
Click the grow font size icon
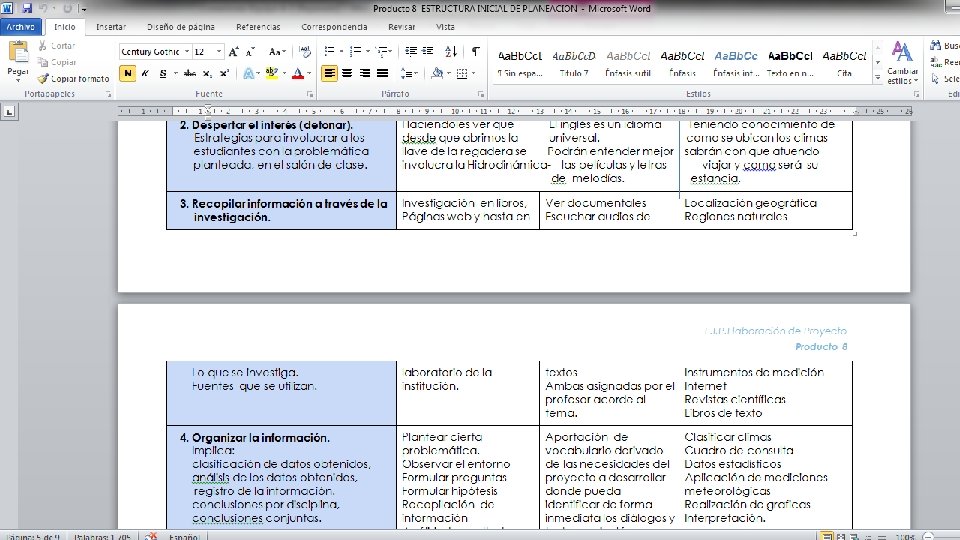[233, 52]
